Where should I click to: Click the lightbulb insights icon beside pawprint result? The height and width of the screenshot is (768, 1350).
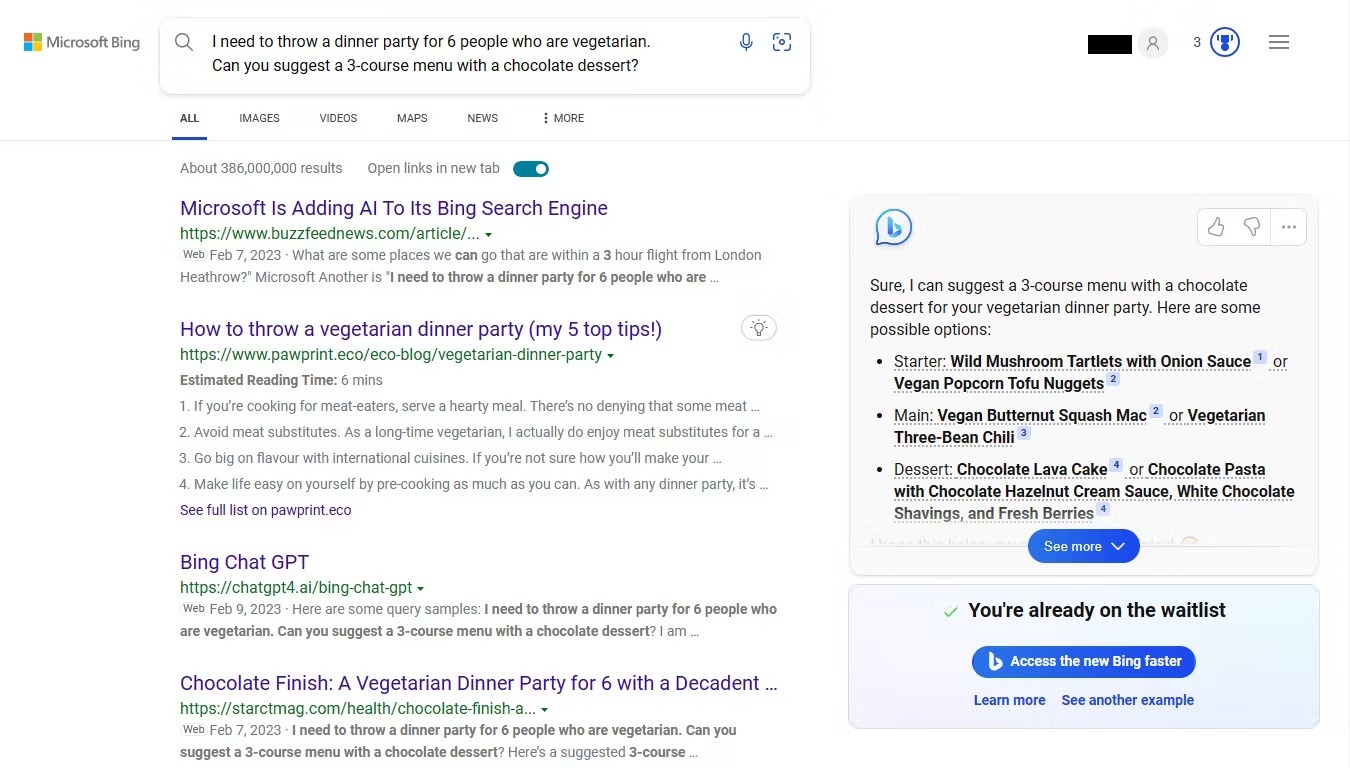[759, 327]
